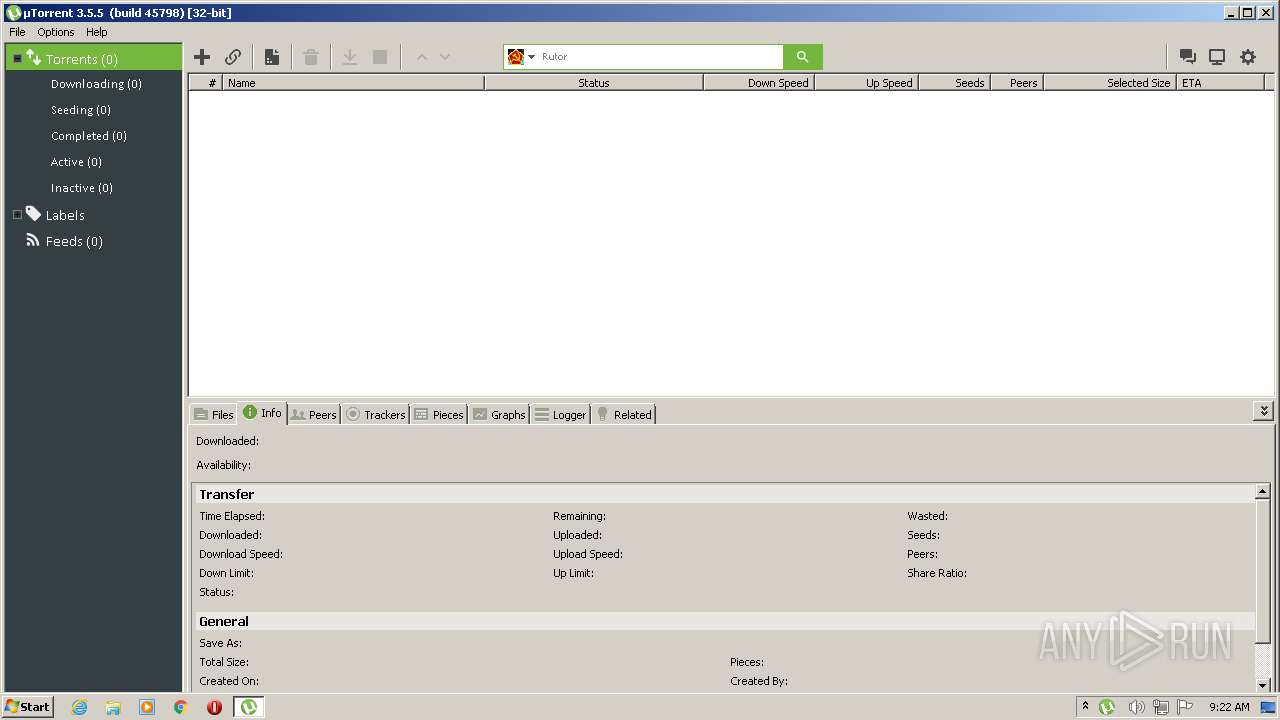The height and width of the screenshot is (720, 1280).
Task: Sort by Name column header
Action: point(354,83)
